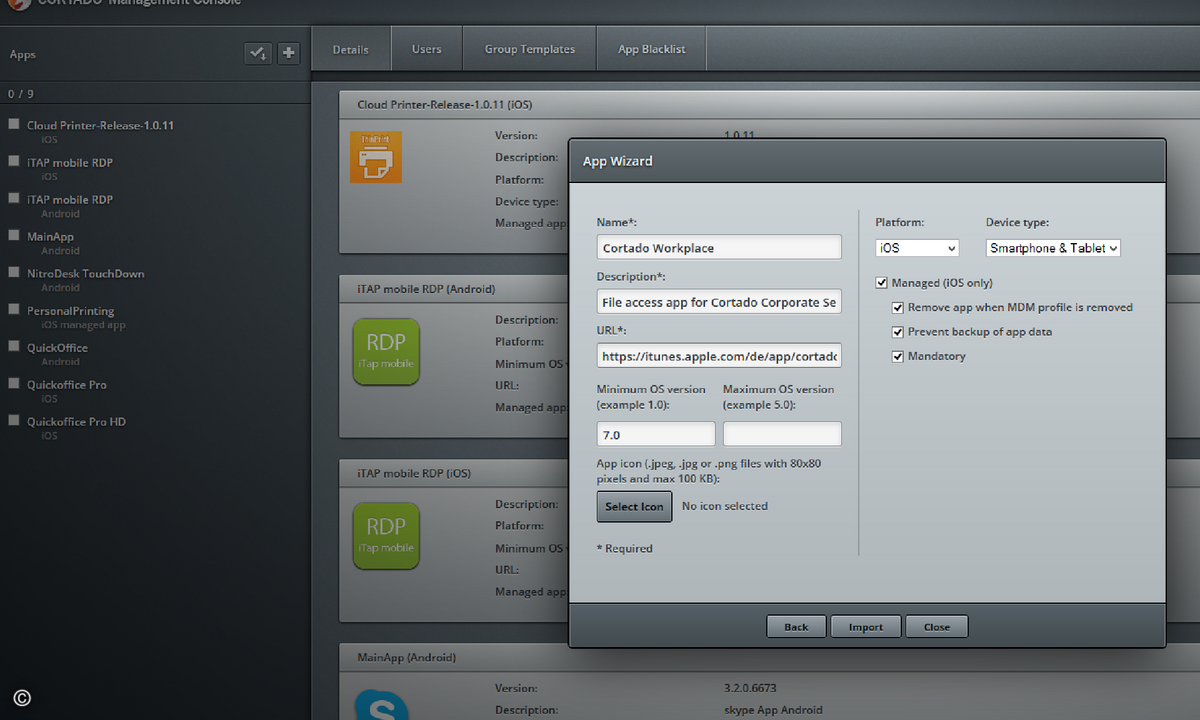1200x720 pixels.
Task: Select Cloud Printer-Release-1.0.11 in Apps list
Action: point(100,125)
